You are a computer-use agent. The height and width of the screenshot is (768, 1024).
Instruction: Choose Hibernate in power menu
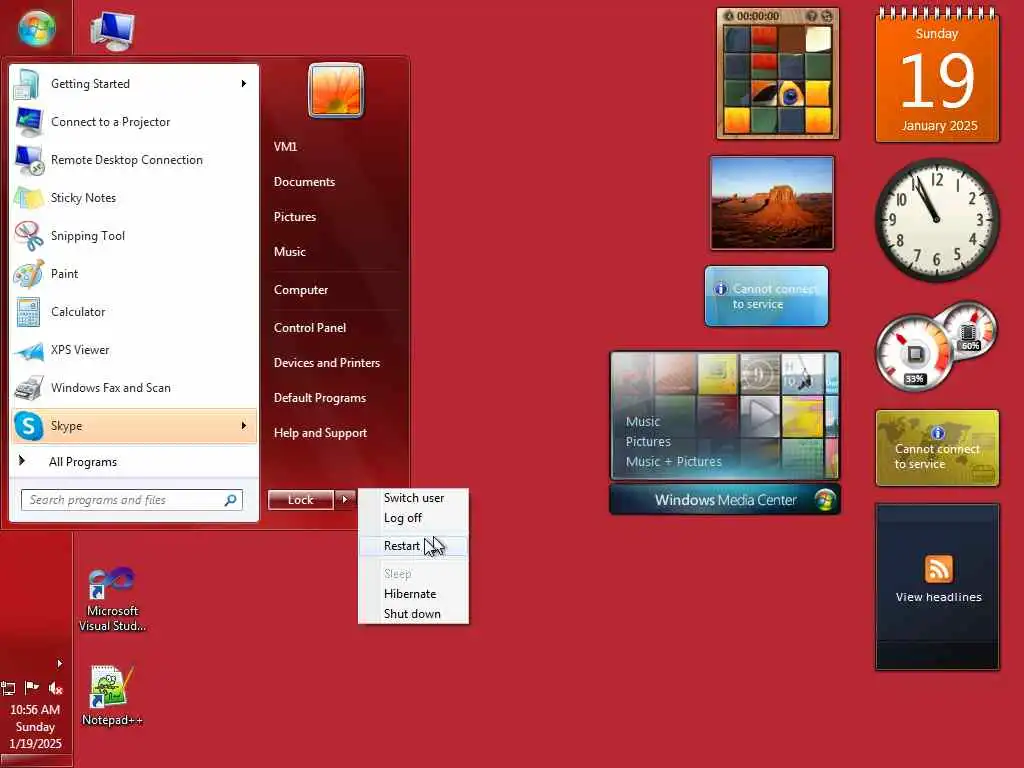pos(413,594)
